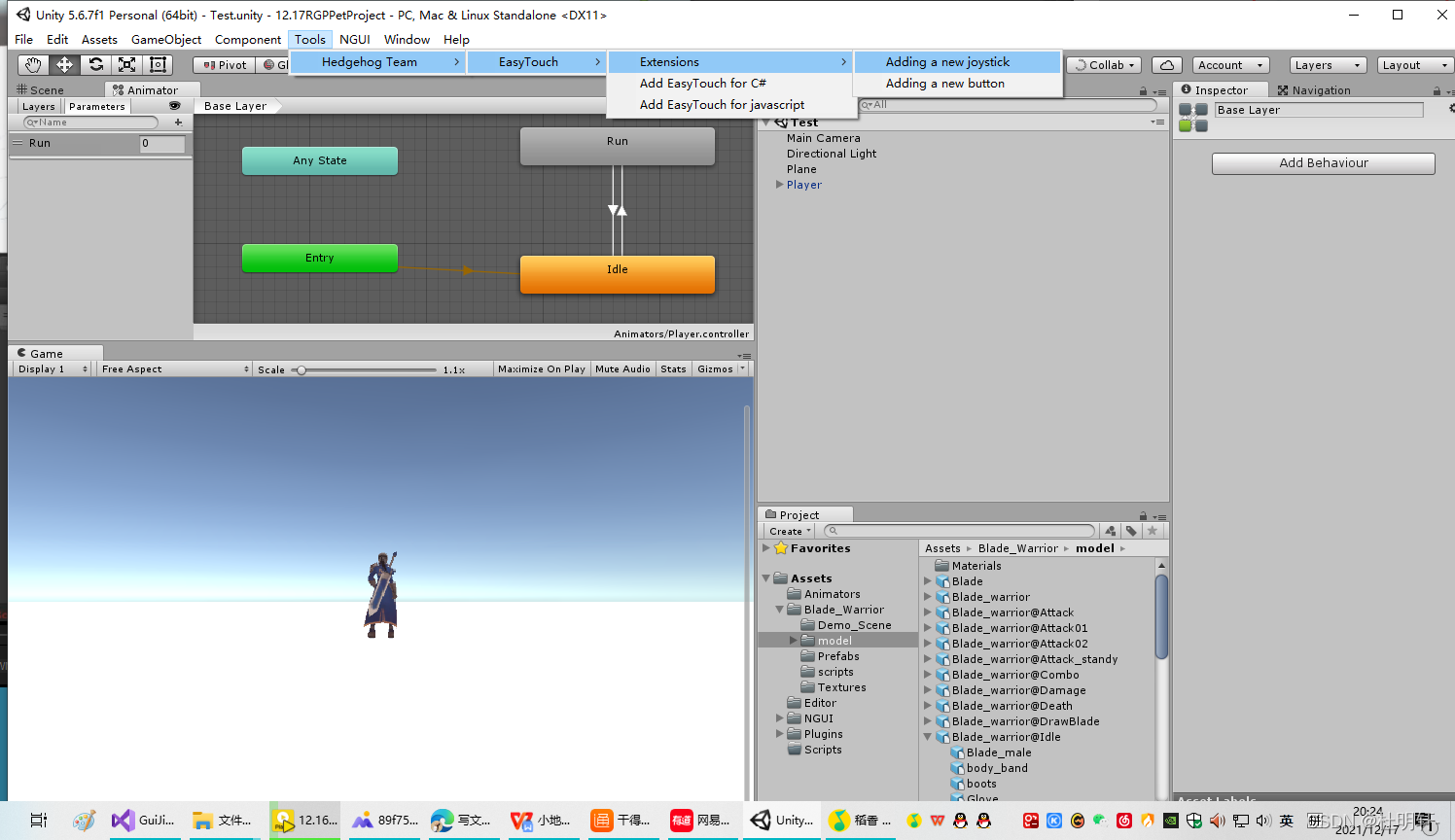Click the Add Behaviour button
The width and height of the screenshot is (1455, 840).
tap(1323, 163)
